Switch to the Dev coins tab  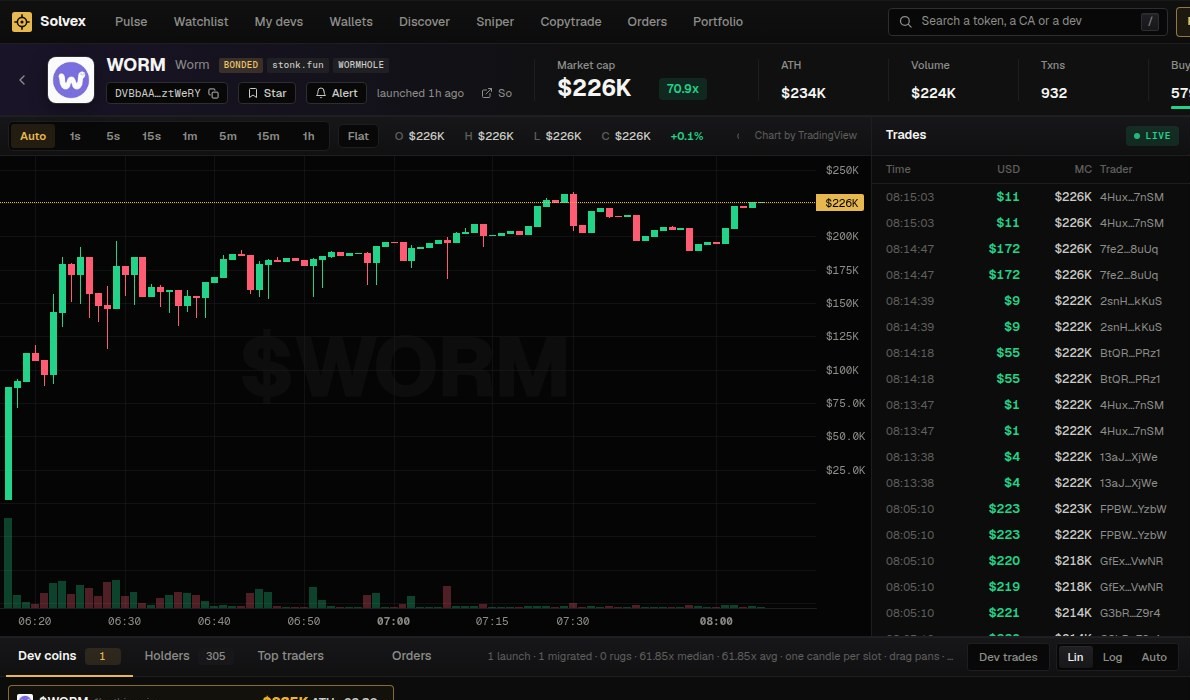click(x=68, y=656)
